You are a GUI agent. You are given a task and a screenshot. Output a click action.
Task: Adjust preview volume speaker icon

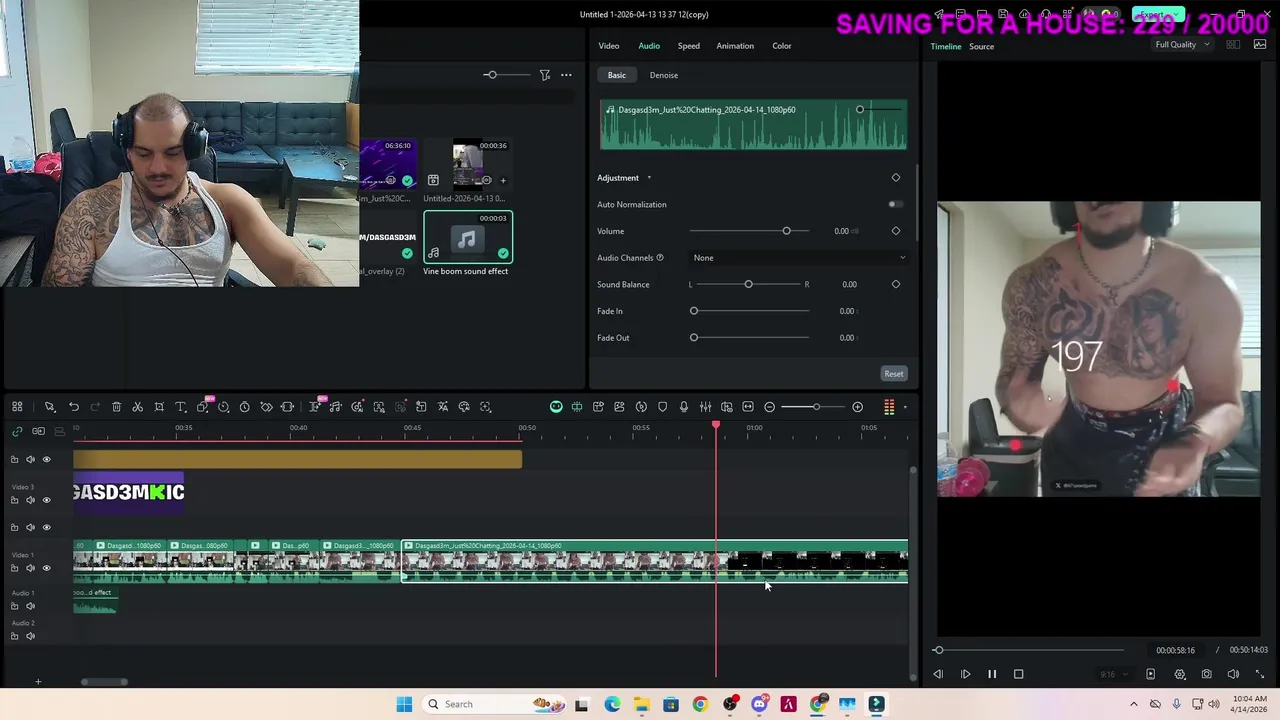[1233, 674]
